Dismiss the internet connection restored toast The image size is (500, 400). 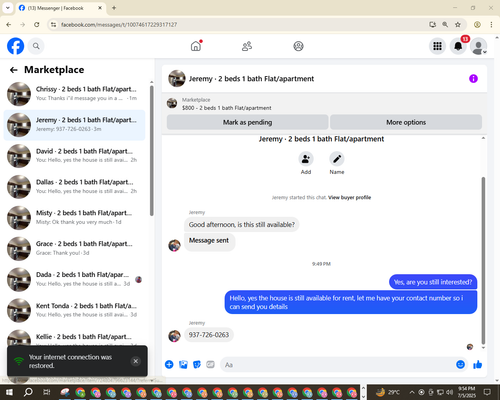click(x=136, y=361)
